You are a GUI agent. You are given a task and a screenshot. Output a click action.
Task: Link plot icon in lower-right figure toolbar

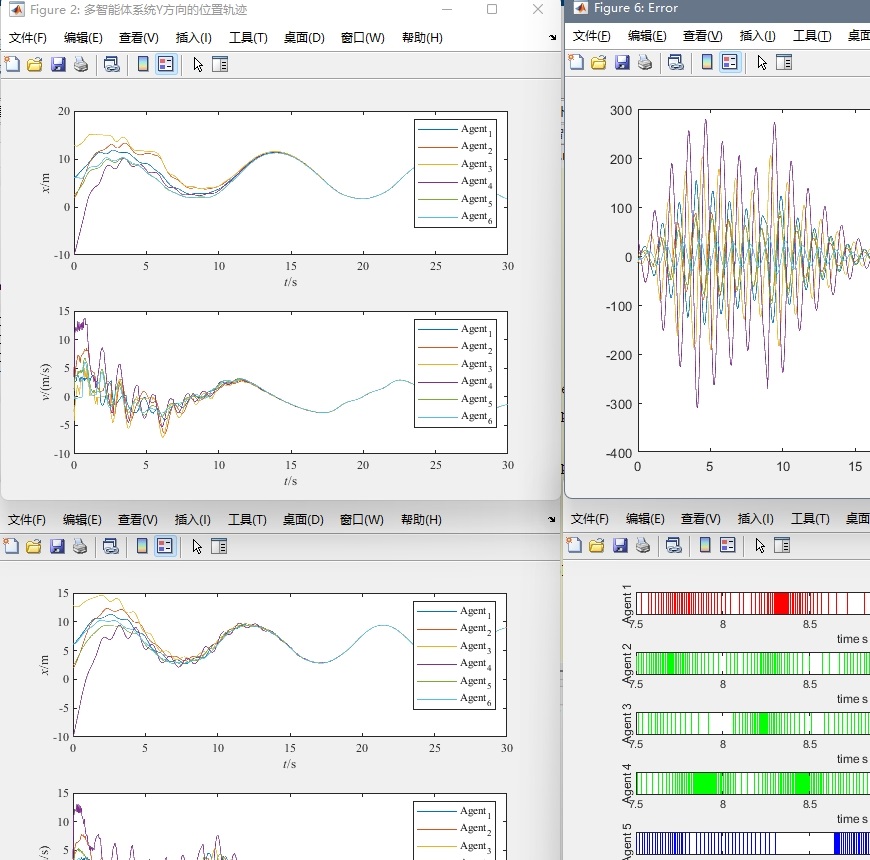tap(674, 545)
